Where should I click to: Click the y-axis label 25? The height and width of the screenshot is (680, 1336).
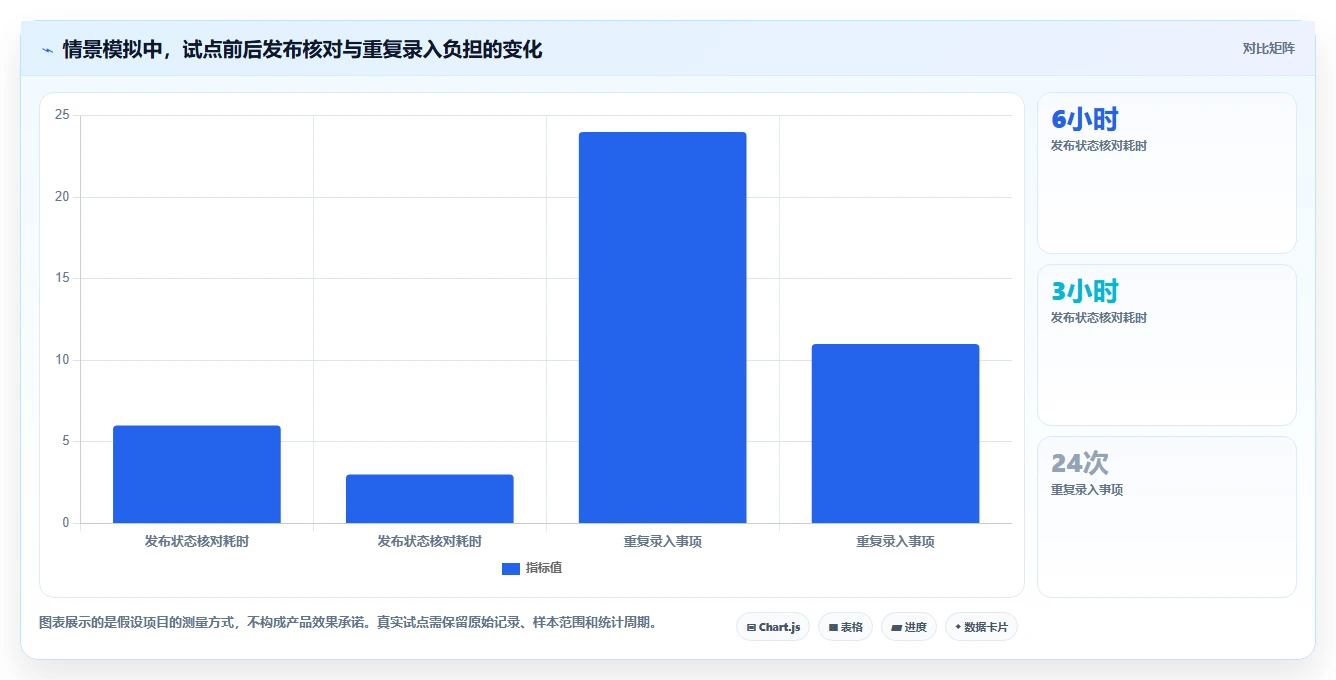click(x=62, y=115)
